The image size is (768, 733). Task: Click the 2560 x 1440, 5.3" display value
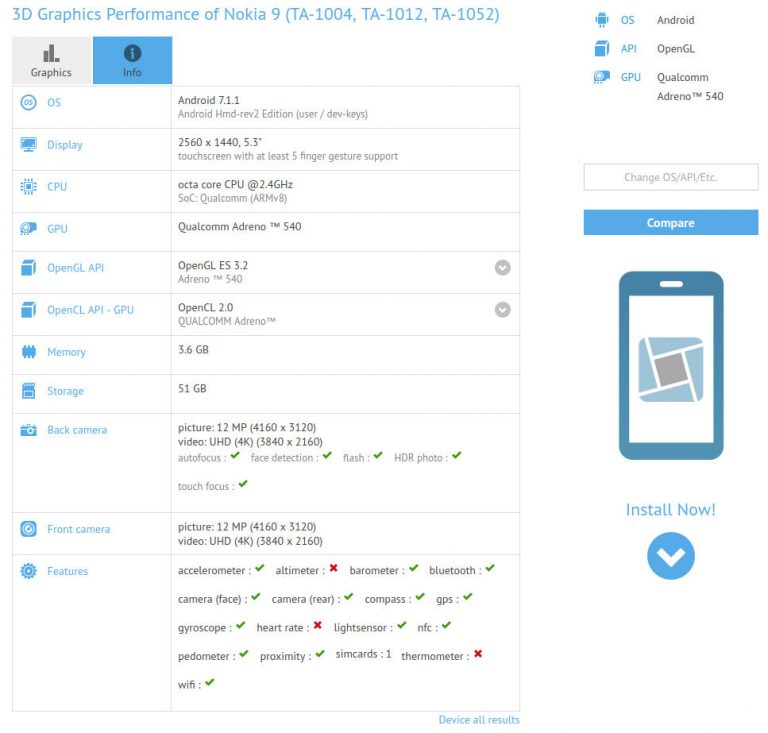point(220,142)
